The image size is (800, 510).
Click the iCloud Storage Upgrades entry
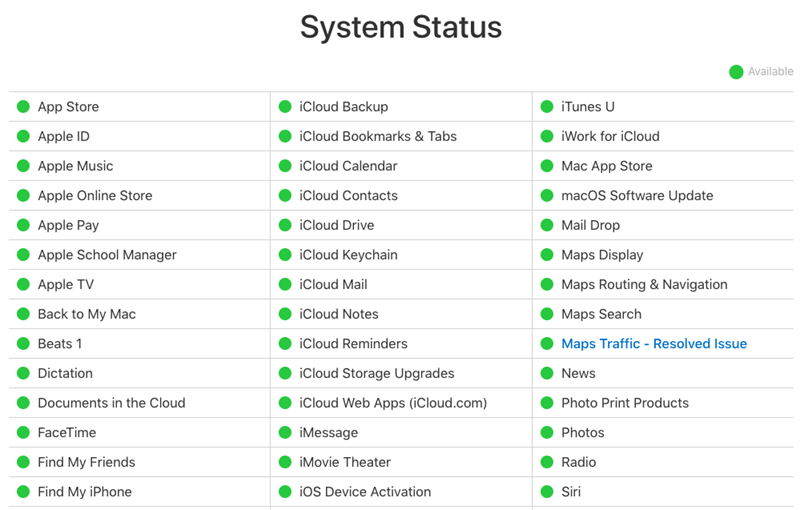tap(377, 373)
